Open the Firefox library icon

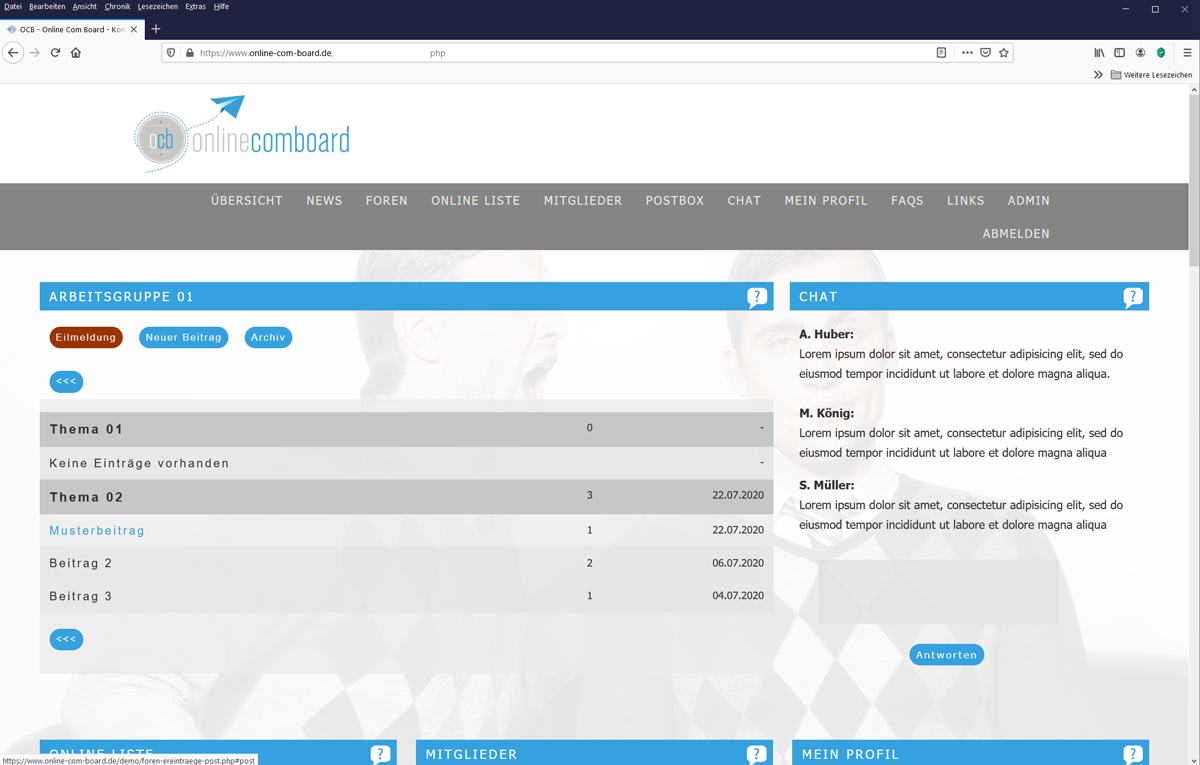tap(1099, 53)
